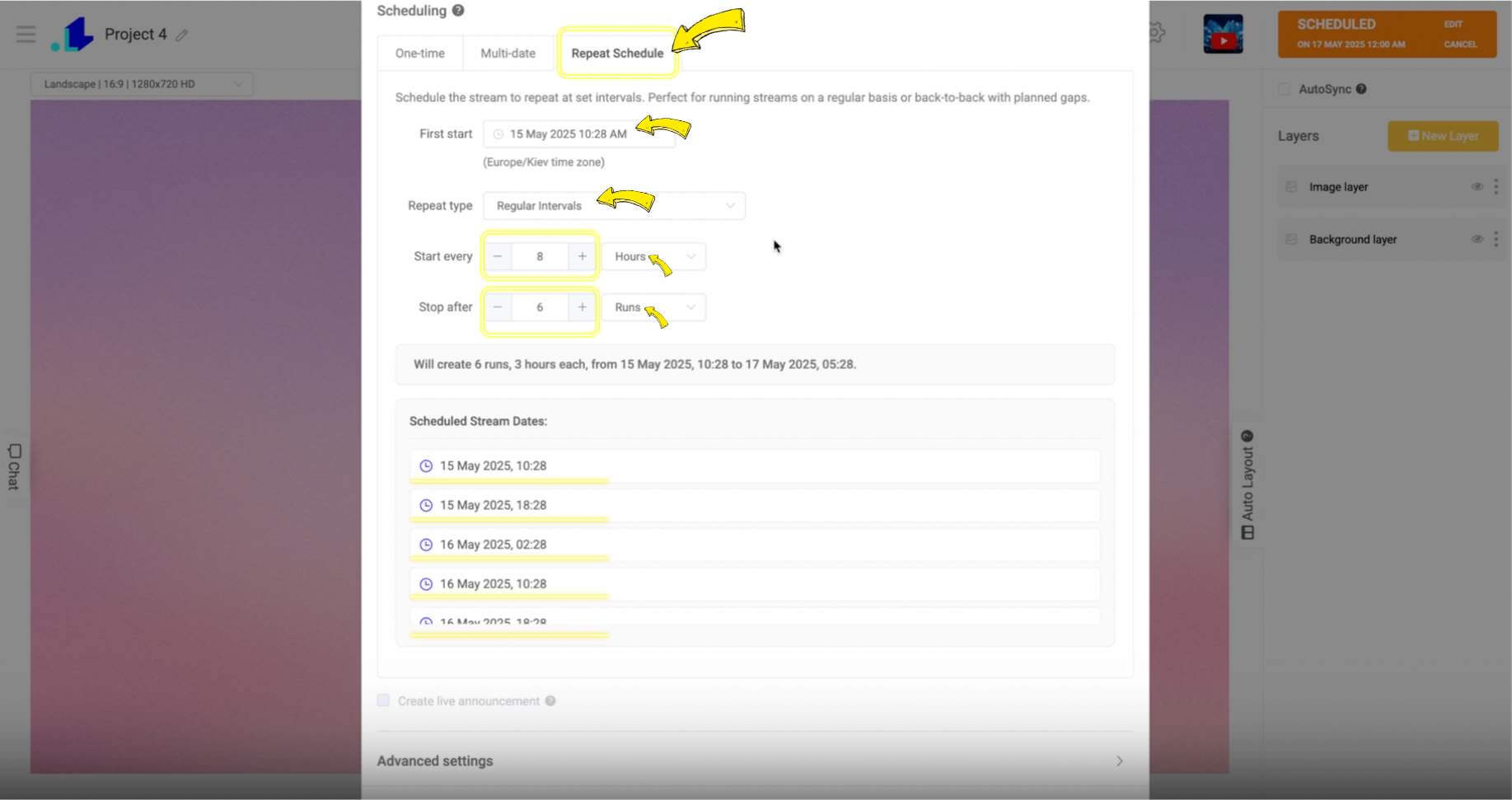Click scheduled date 16 May 2025, 02:28
1512x800 pixels.
pyautogui.click(x=755, y=545)
